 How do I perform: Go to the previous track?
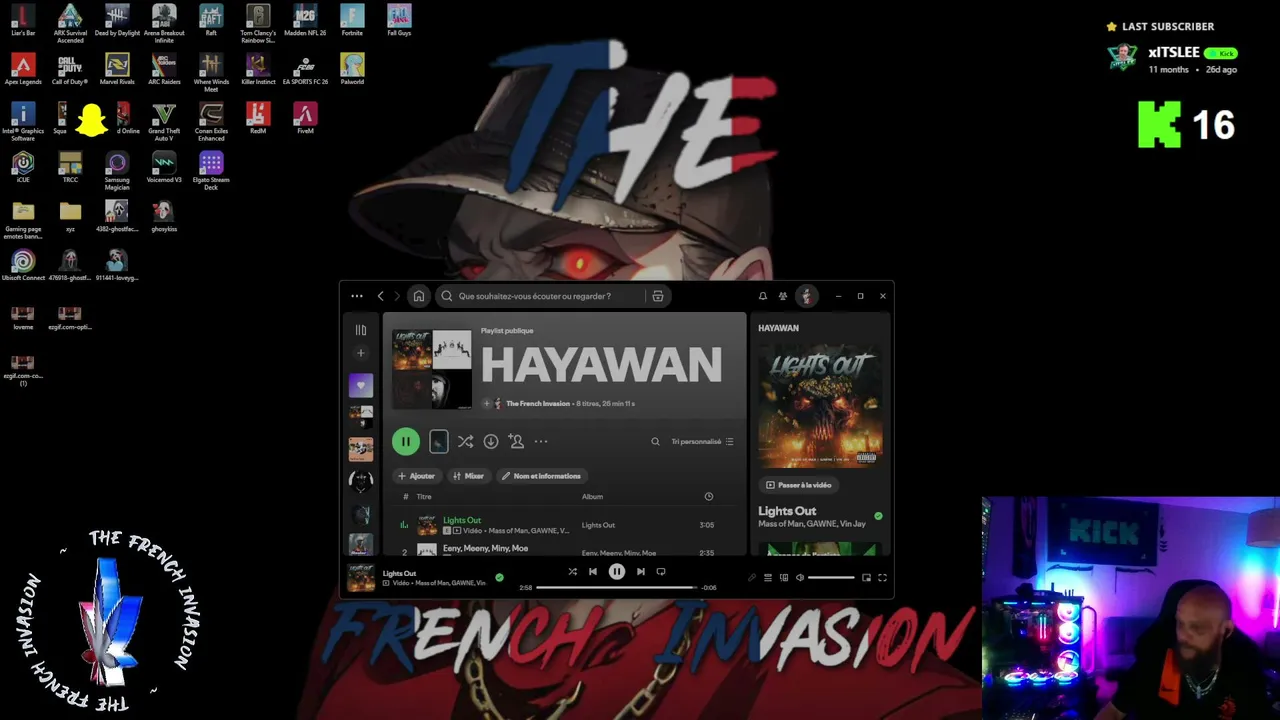coord(593,572)
